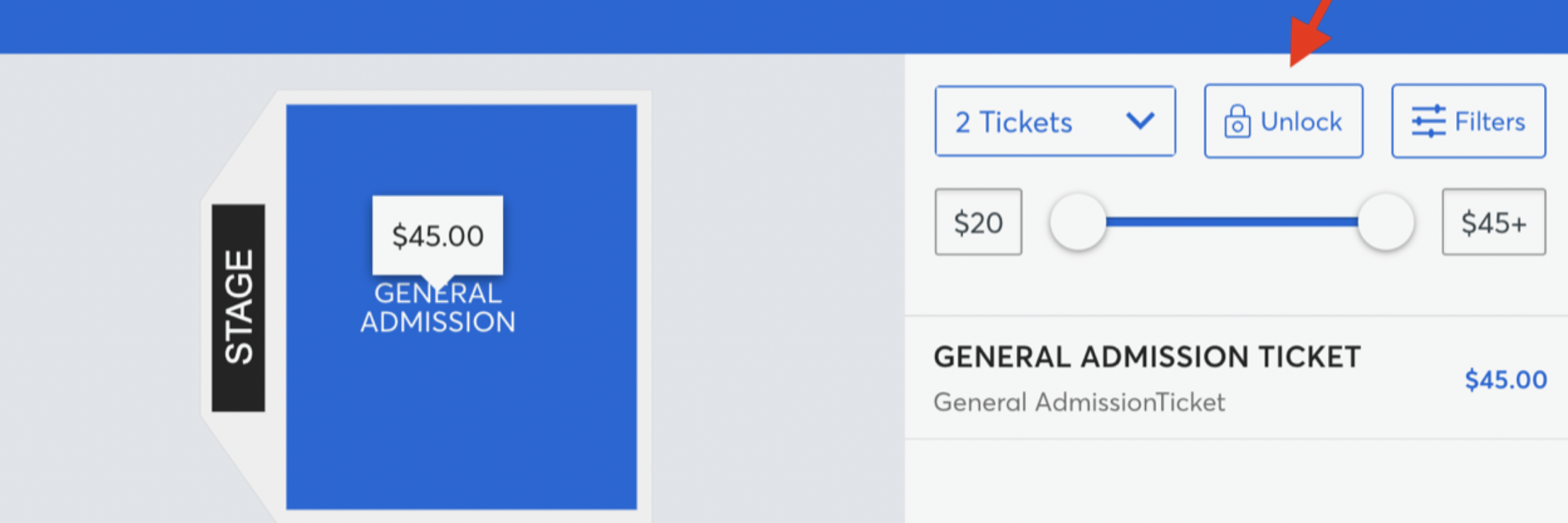Click the maximum price slider handle
Image resolution: width=1568 pixels, height=523 pixels.
click(x=1385, y=222)
